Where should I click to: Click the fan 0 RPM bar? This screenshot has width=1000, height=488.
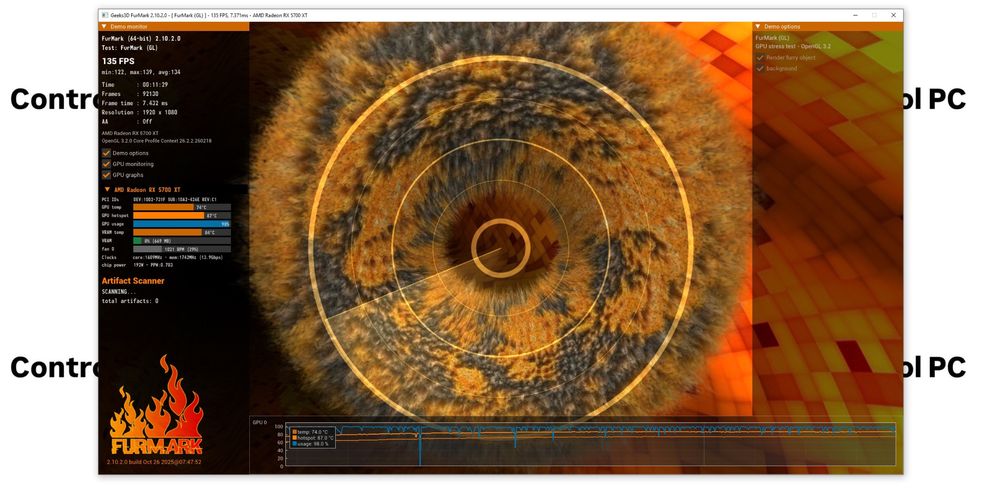click(x=182, y=249)
